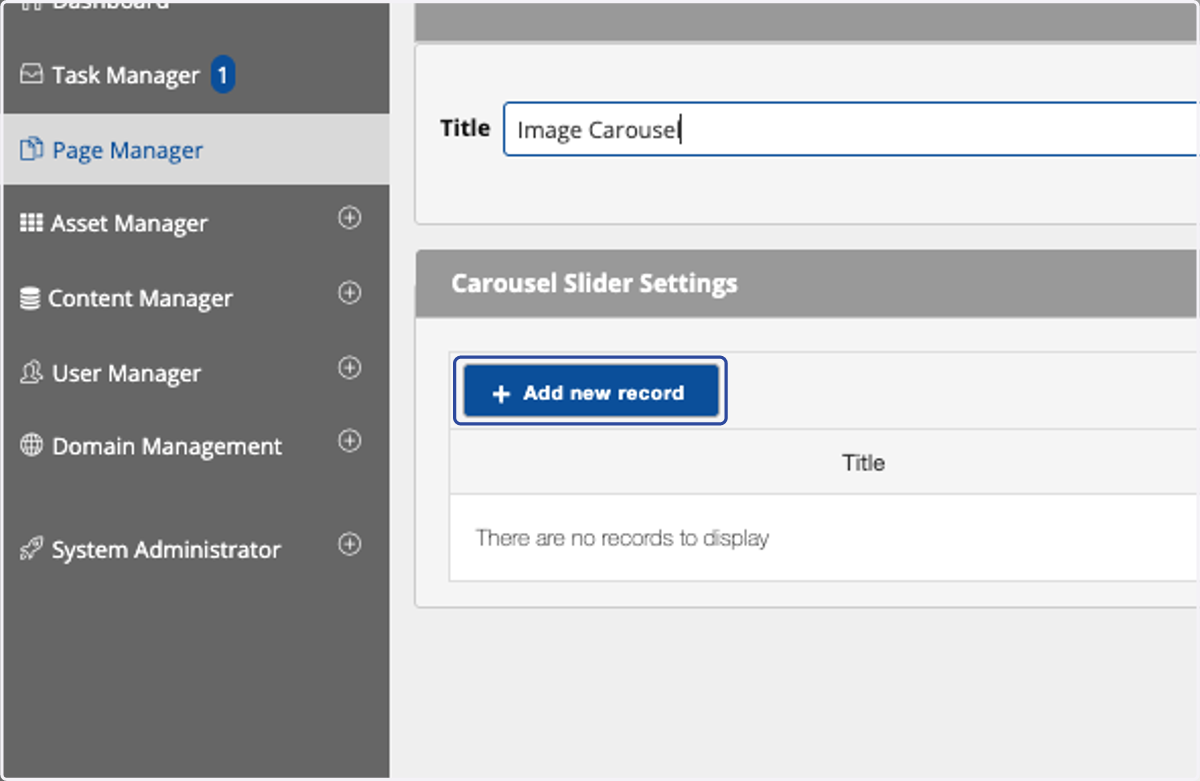The image size is (1200, 781).
Task: Expand the User Manager submenu plus
Action: [x=349, y=368]
